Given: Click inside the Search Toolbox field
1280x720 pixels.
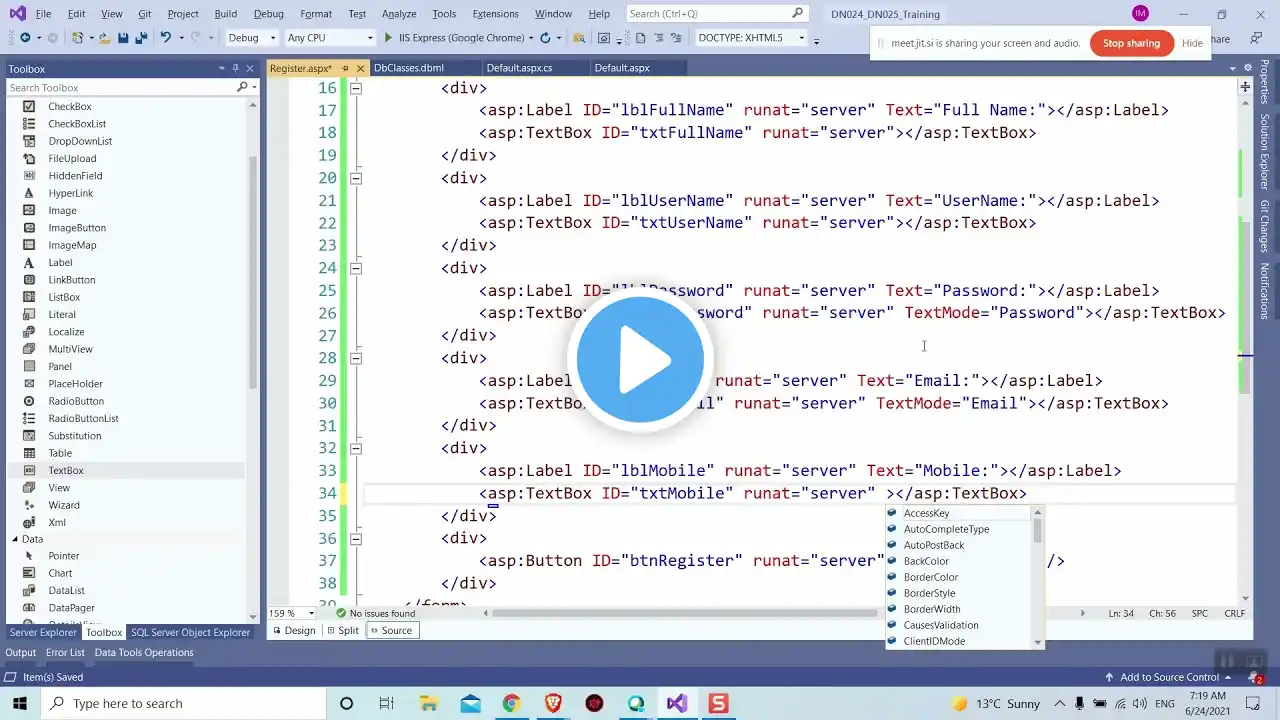Looking at the screenshot, I should (x=120, y=88).
